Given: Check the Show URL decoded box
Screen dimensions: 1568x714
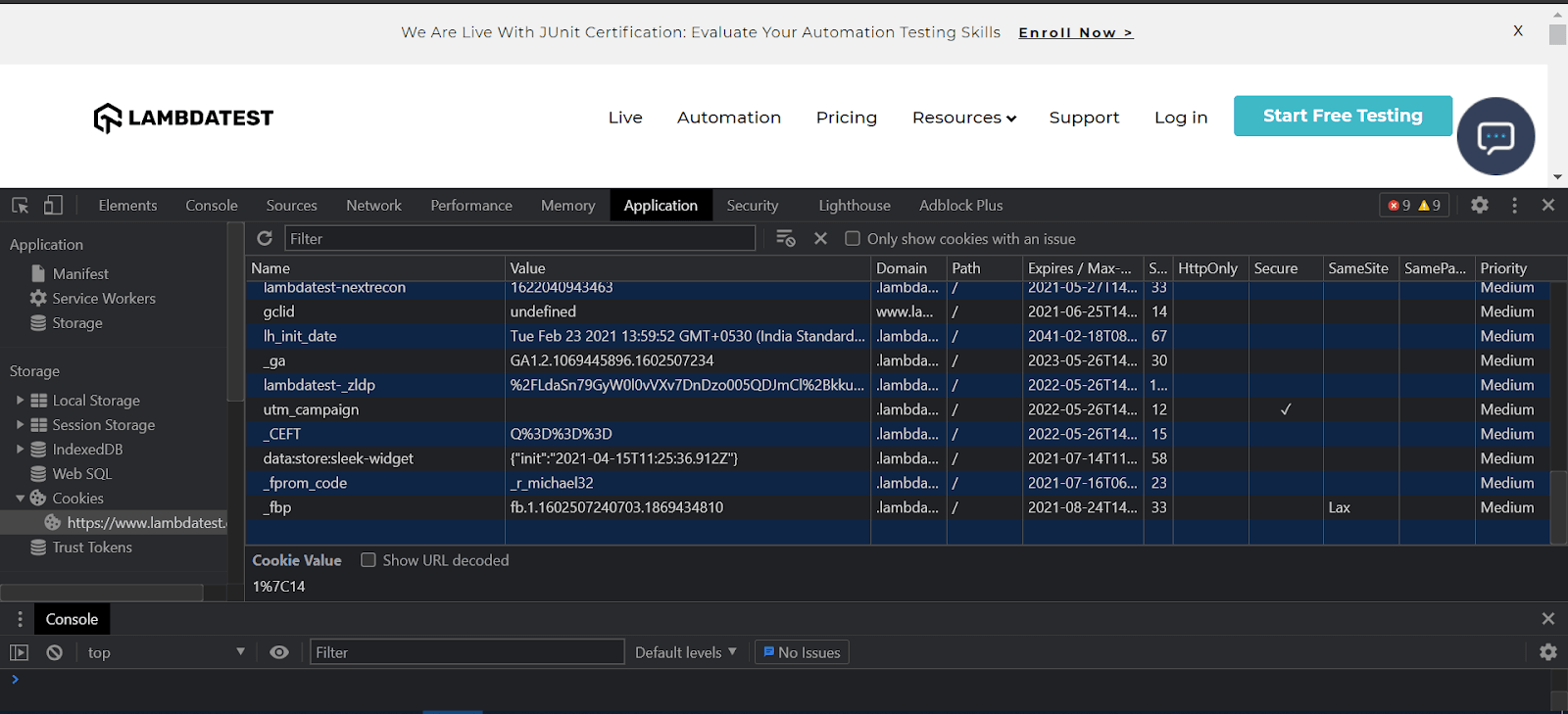Looking at the screenshot, I should click(x=368, y=560).
